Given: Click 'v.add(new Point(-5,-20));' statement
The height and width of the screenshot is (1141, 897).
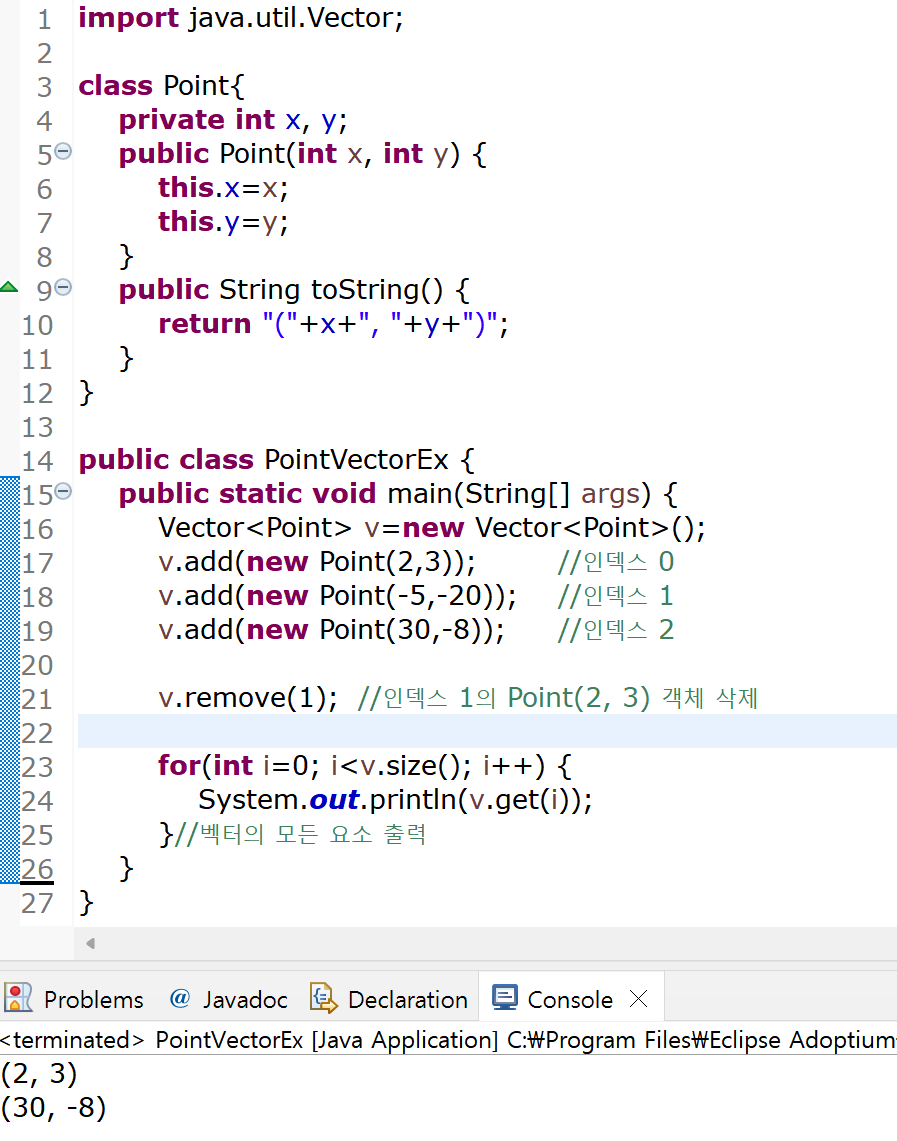Looking at the screenshot, I should 338,596.
